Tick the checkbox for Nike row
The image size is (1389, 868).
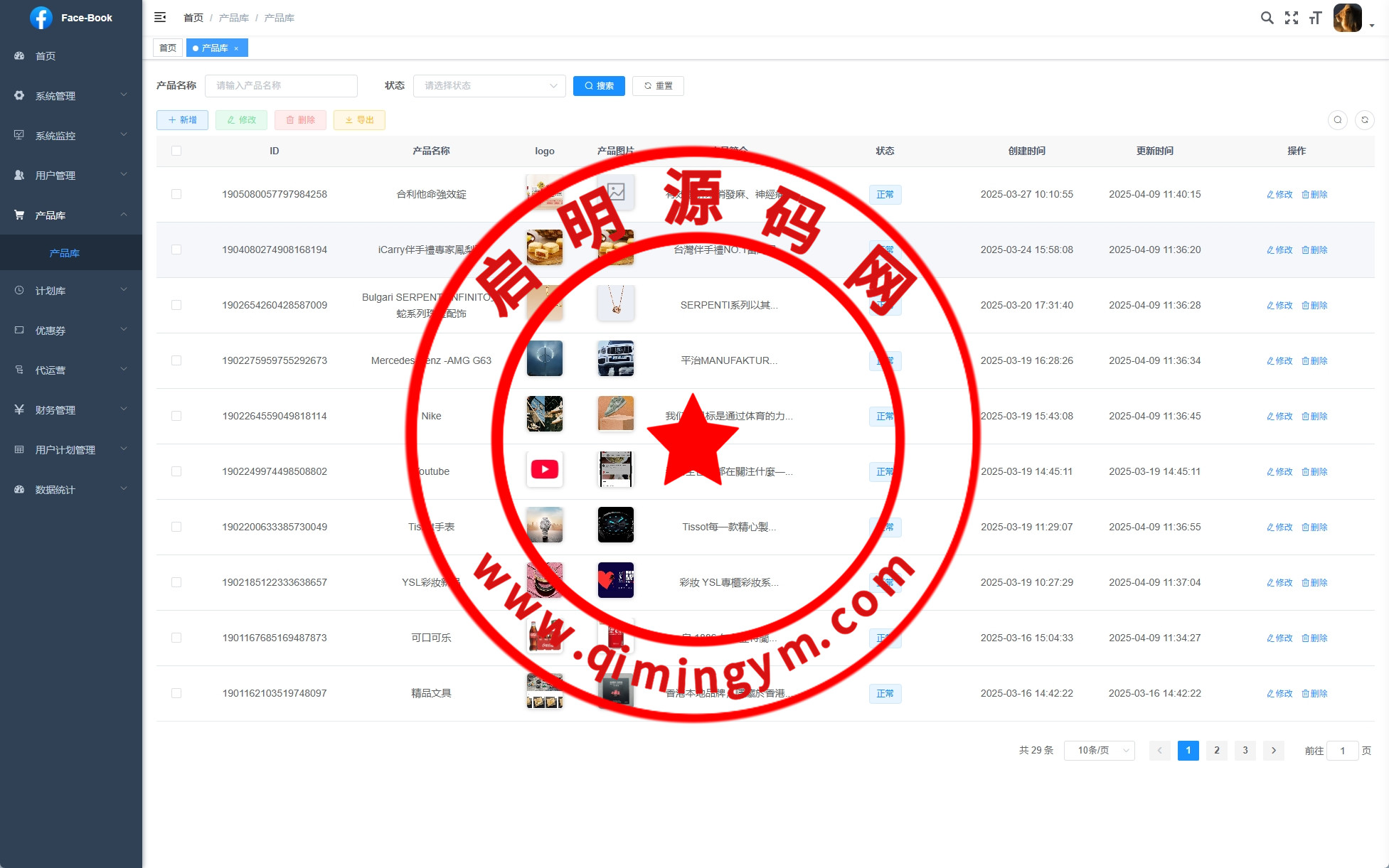coord(176,416)
